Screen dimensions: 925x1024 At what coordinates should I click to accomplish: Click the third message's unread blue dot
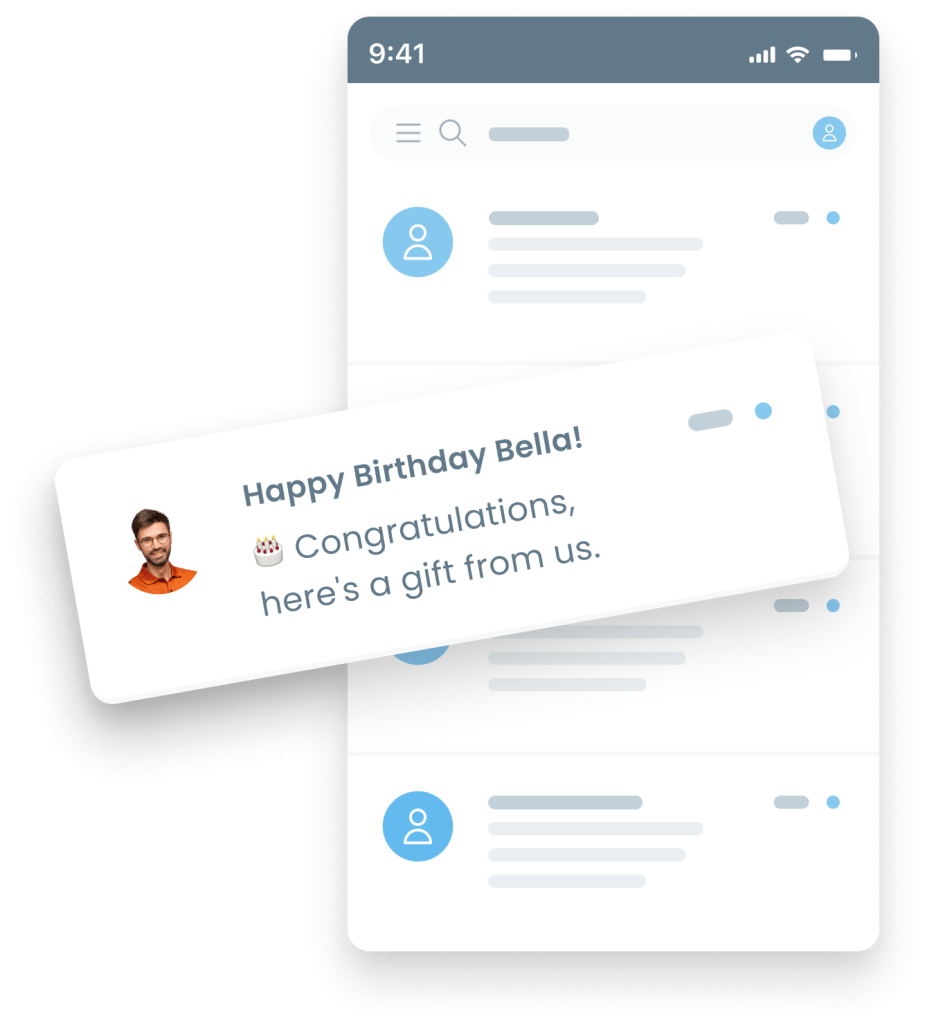(833, 605)
